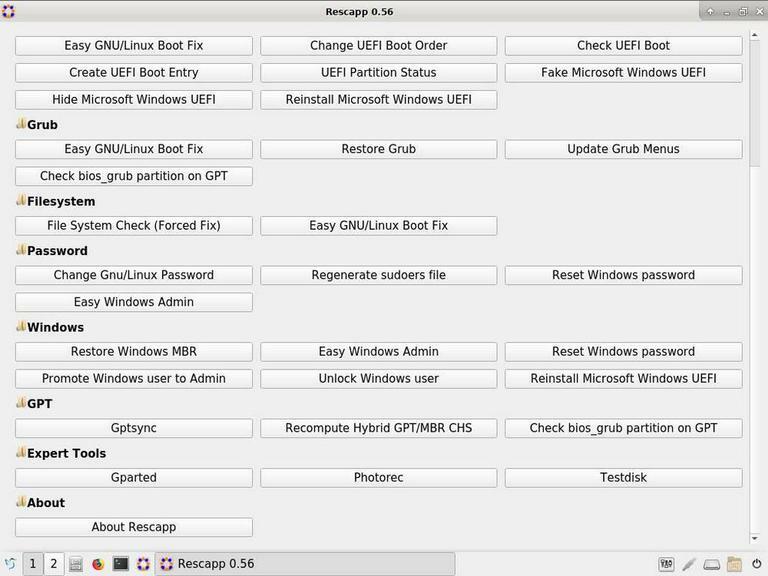Screen dimensions: 768x576
Task: Click the drive icon in the system tray
Action: [712, 564]
